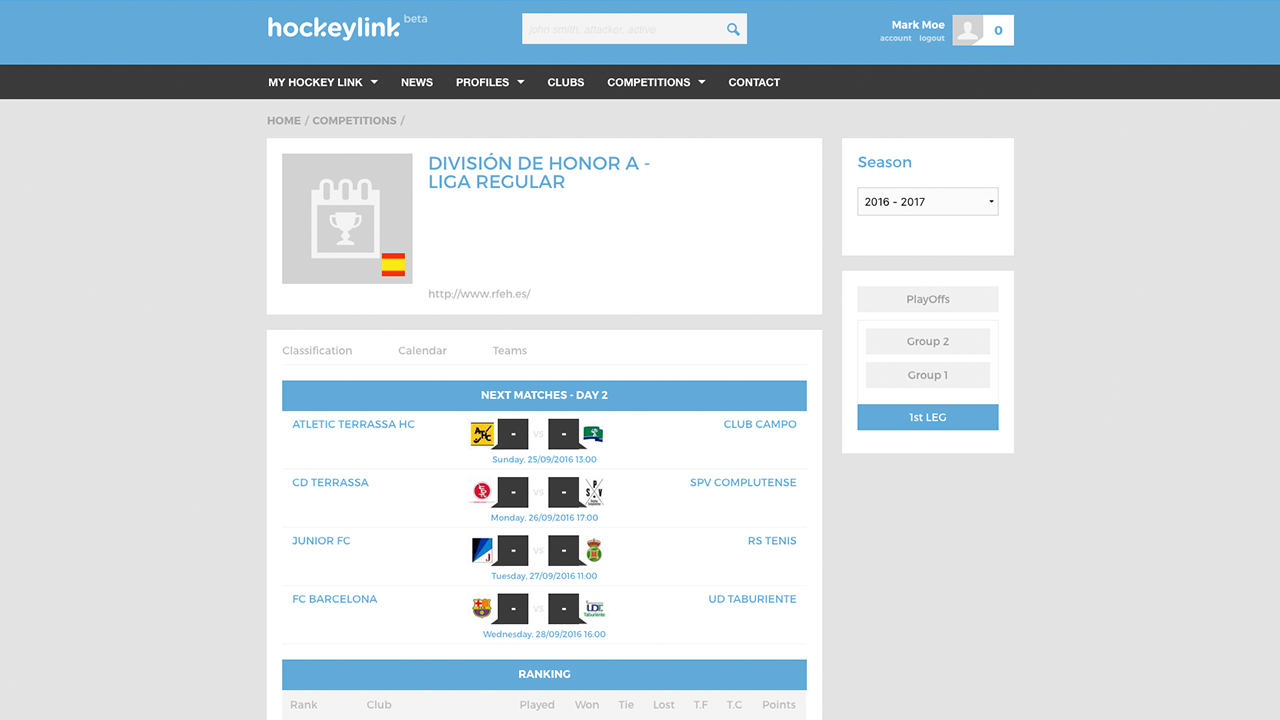1280x720 pixels.
Task: Open the UD TABURIENTE team link
Action: click(x=752, y=598)
